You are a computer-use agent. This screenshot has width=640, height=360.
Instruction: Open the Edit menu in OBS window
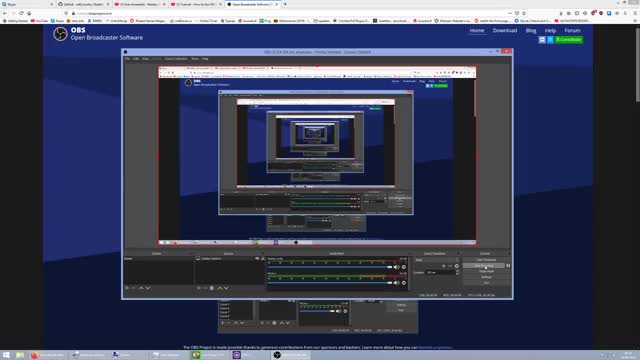click(136, 59)
